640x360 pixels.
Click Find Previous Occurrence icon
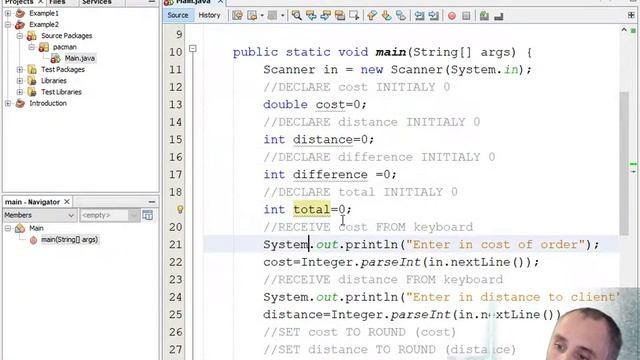pos(311,16)
